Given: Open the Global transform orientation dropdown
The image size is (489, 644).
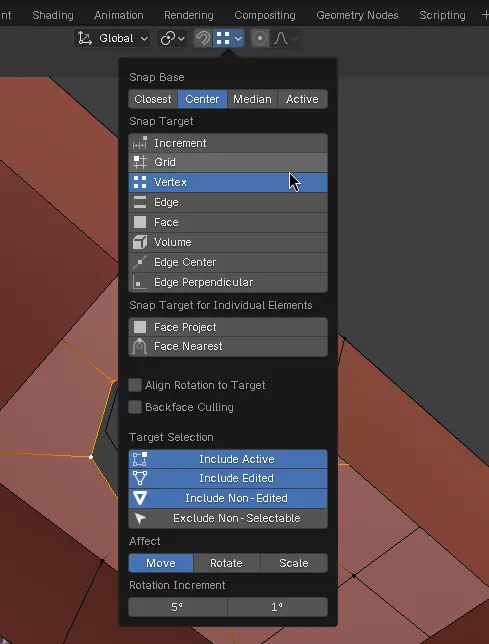Looking at the screenshot, I should click(112, 39).
